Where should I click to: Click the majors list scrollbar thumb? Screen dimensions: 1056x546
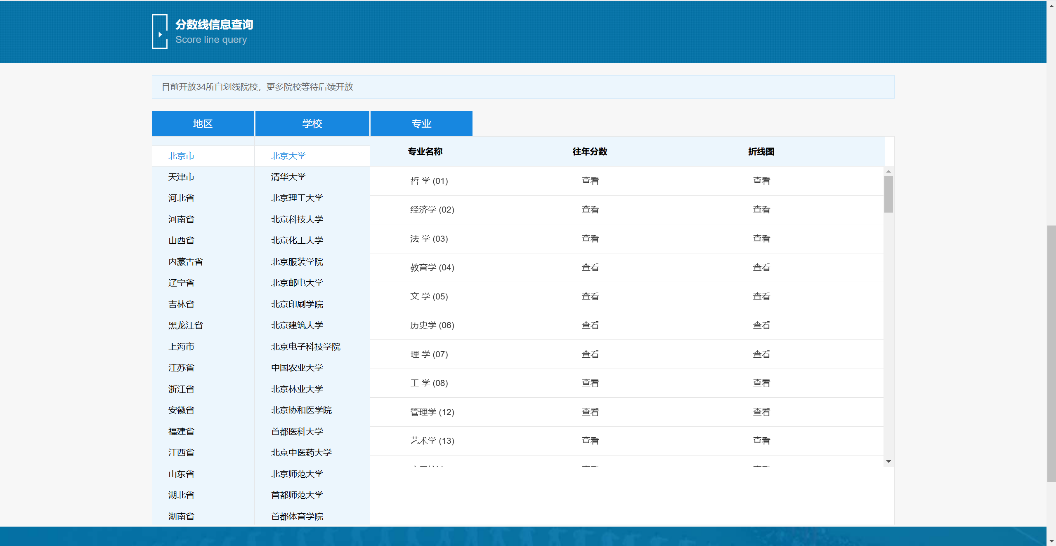(889, 193)
